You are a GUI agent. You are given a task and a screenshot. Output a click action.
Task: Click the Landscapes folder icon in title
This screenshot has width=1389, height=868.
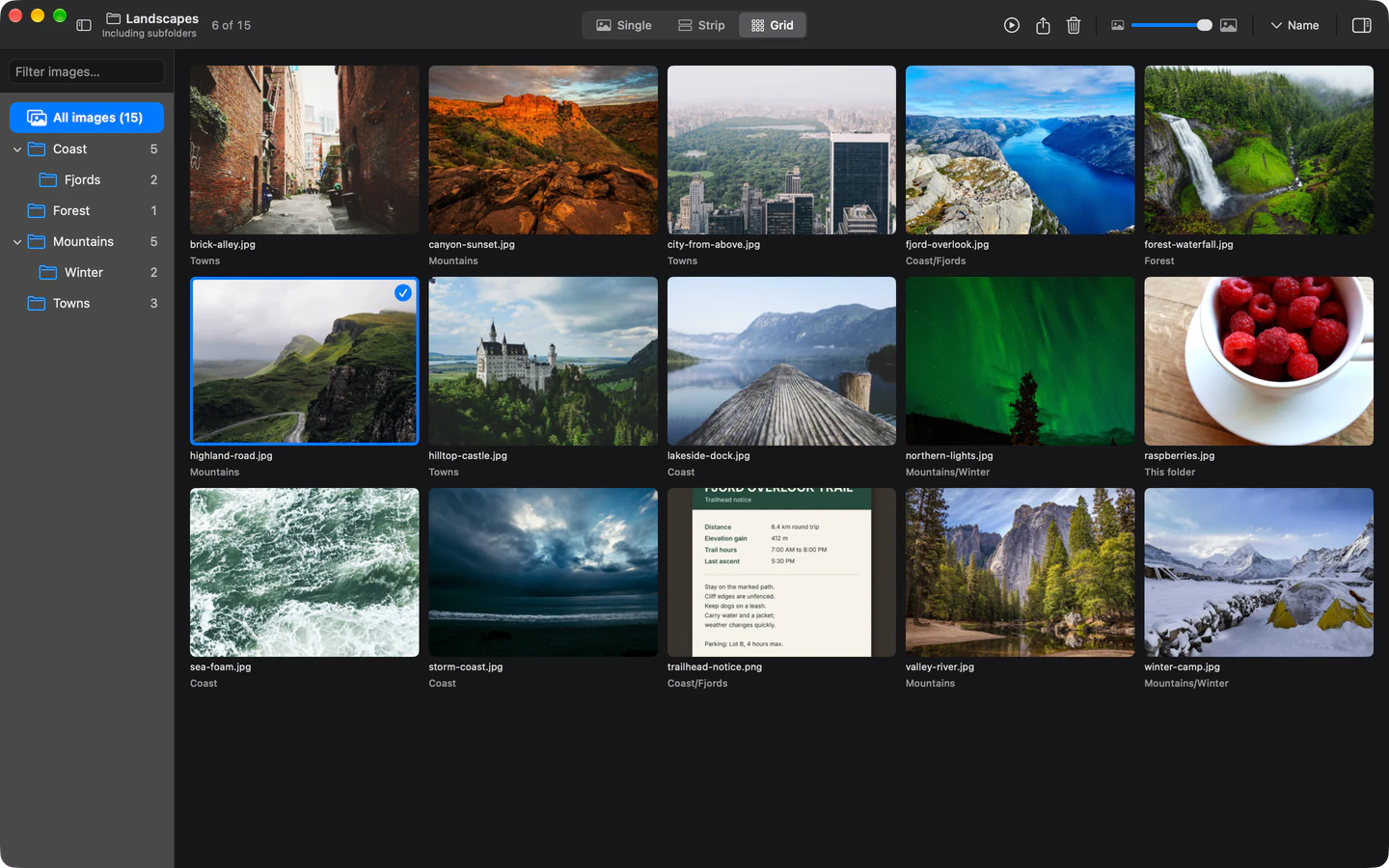click(113, 18)
